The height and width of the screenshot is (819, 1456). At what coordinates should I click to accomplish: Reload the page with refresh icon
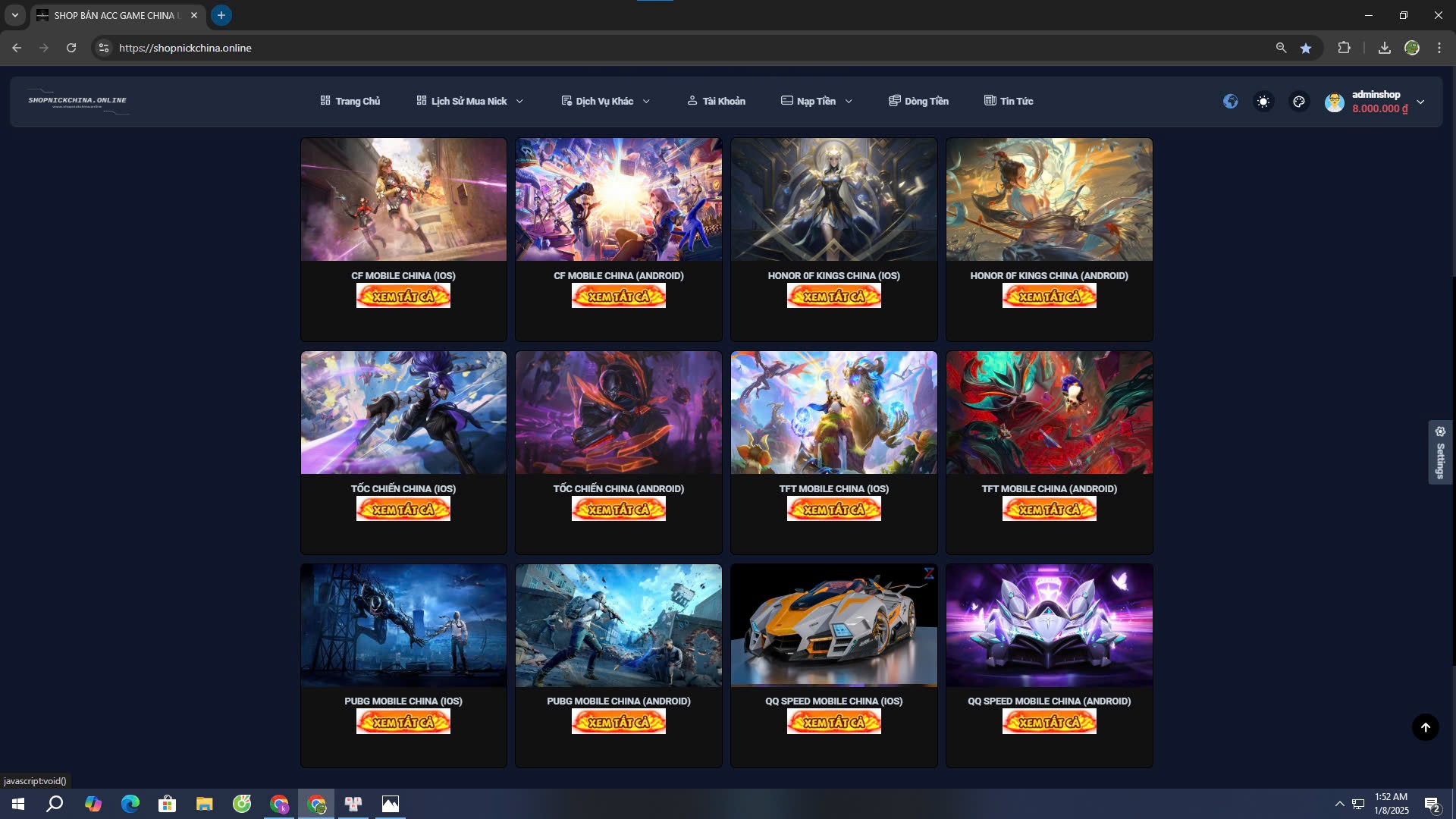71,48
